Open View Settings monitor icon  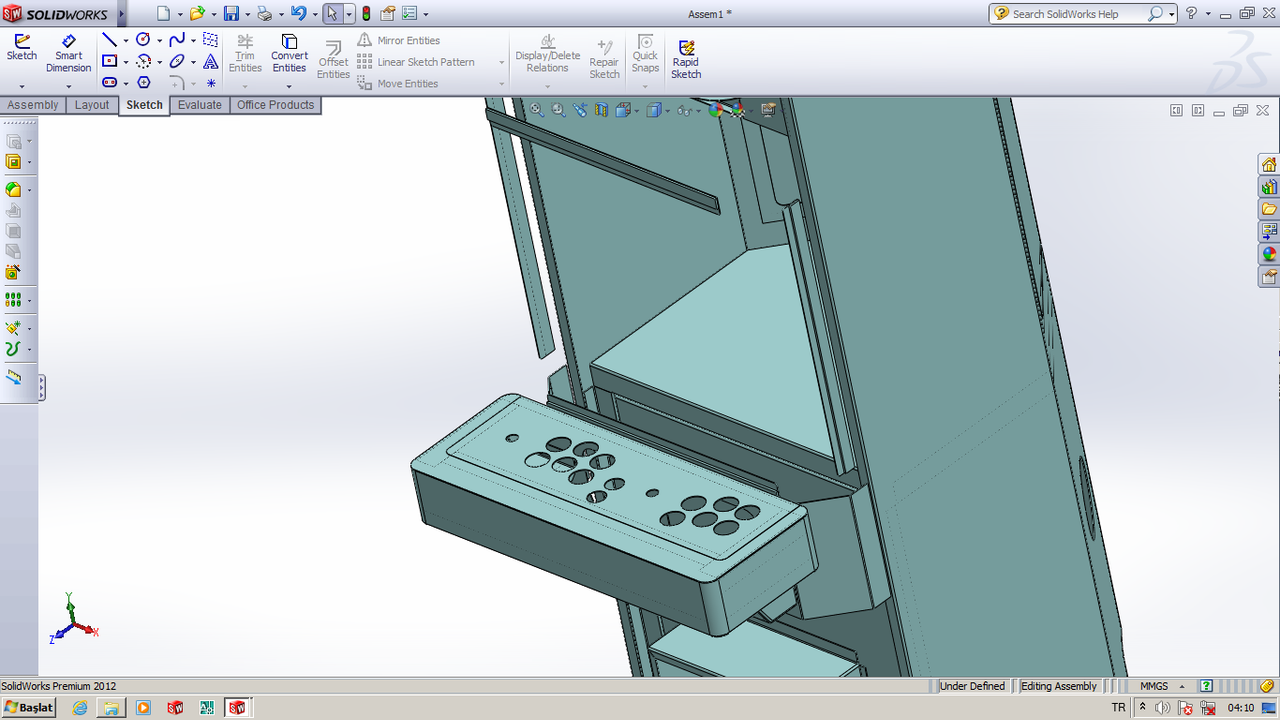tap(768, 110)
